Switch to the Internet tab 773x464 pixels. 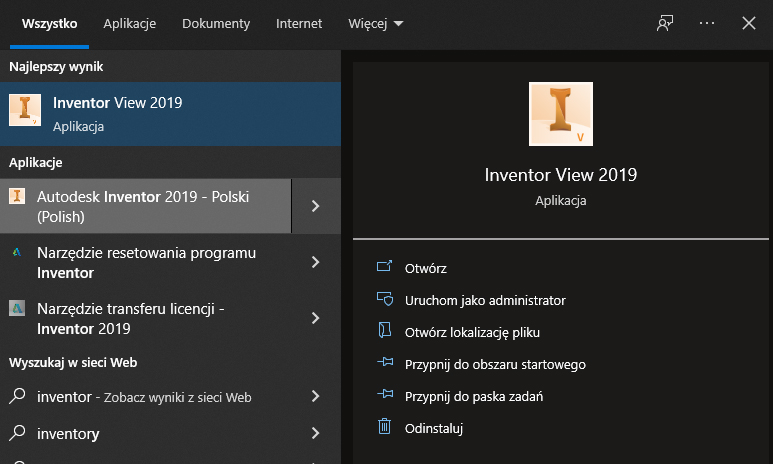click(299, 24)
